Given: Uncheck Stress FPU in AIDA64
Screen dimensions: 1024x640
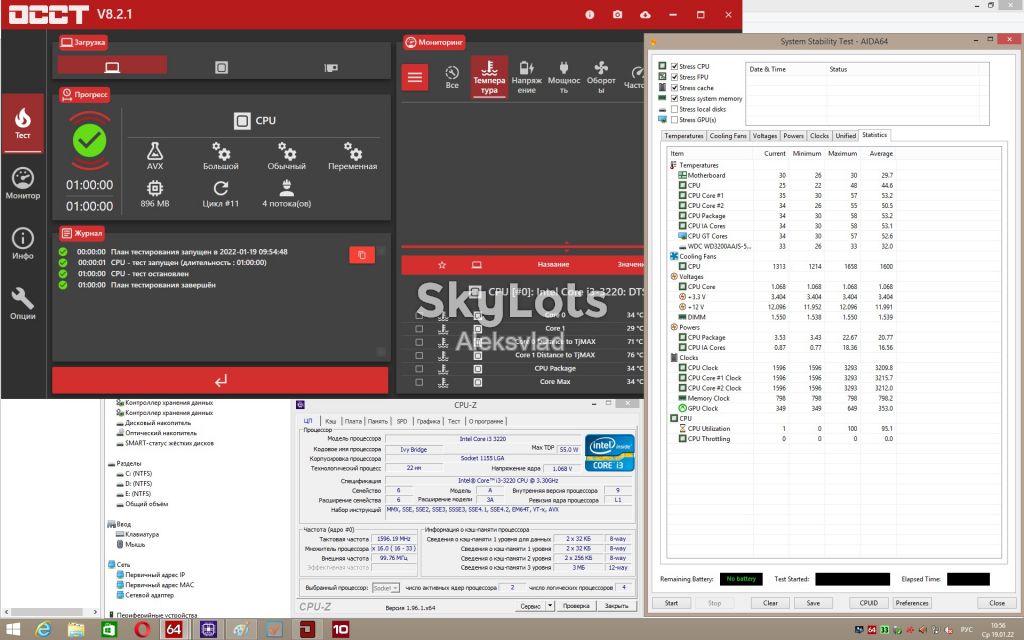Looking at the screenshot, I should [674, 77].
